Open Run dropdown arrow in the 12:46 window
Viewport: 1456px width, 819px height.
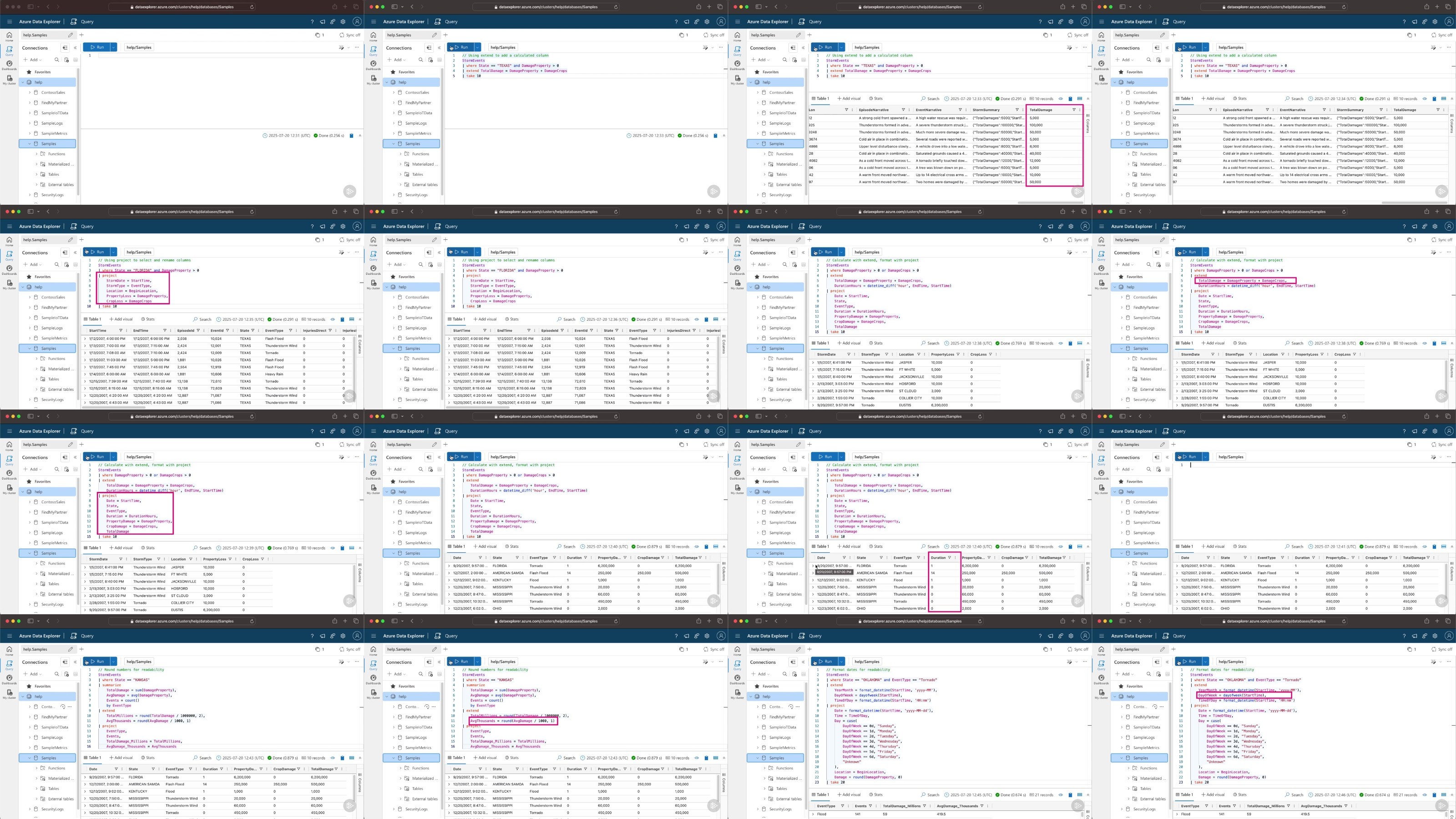[1206, 661]
